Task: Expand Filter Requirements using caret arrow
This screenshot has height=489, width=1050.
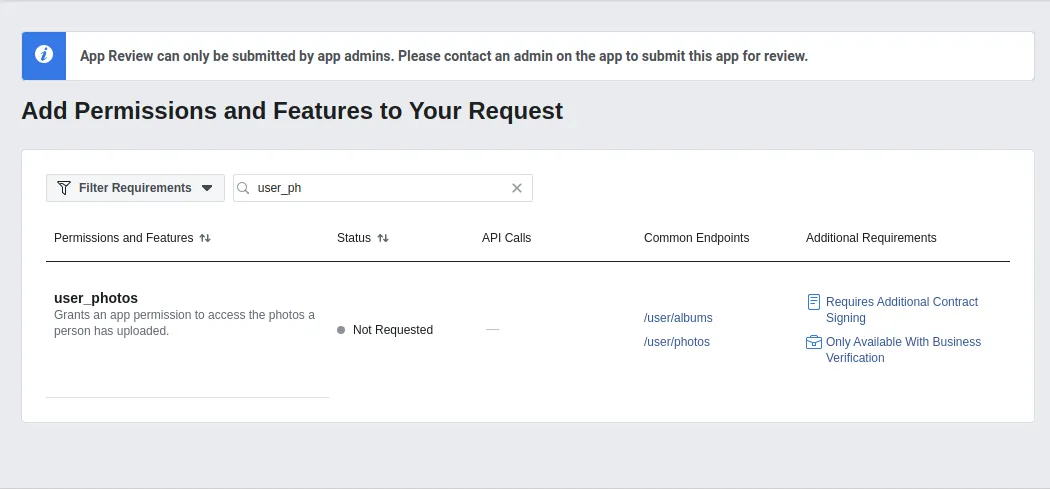Action: (x=207, y=188)
